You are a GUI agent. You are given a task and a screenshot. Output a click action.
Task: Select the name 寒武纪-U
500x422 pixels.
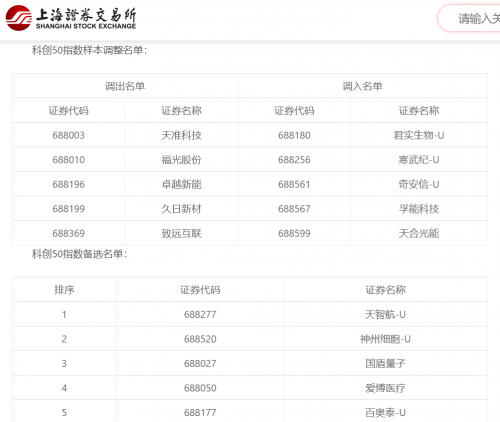pyautogui.click(x=419, y=160)
